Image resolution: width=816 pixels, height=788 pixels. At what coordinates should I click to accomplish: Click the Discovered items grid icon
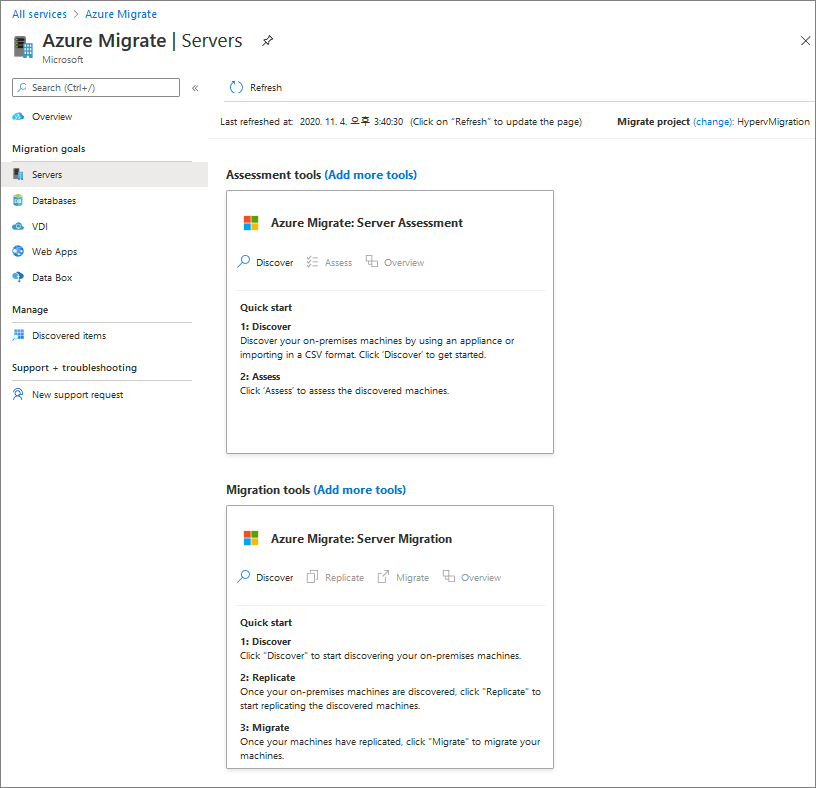[18, 335]
